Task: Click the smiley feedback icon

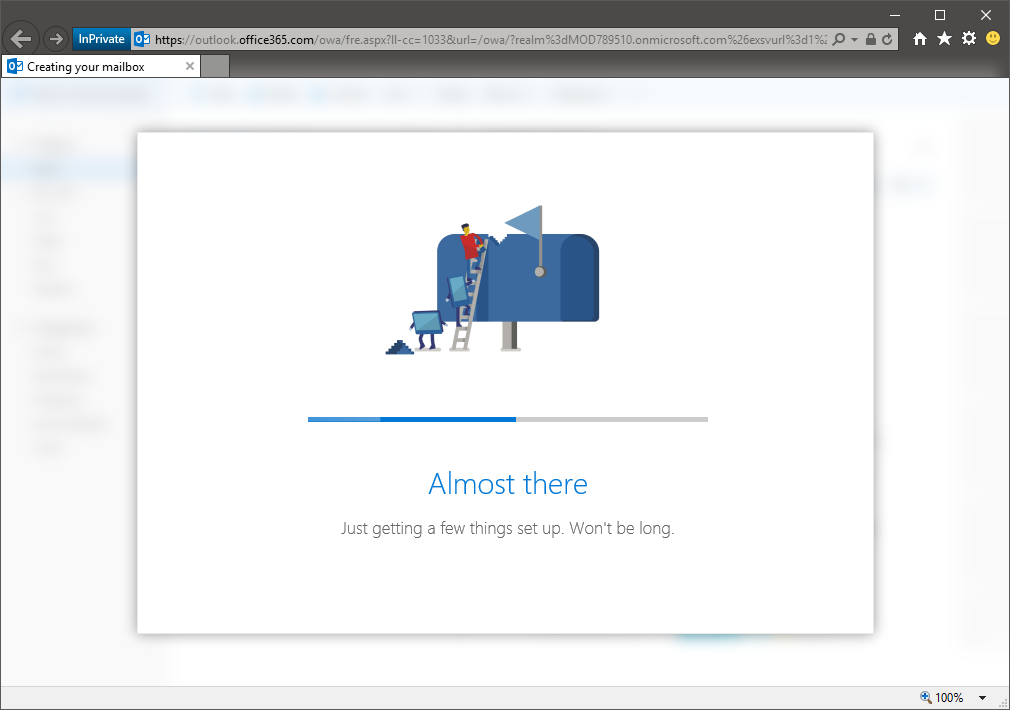Action: 993,39
